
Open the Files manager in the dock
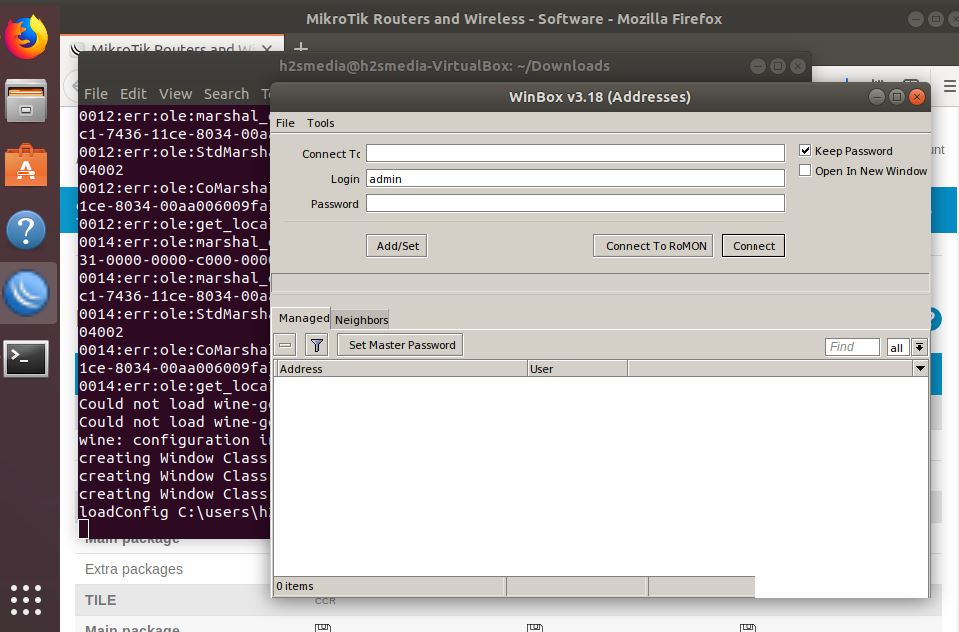[x=26, y=101]
